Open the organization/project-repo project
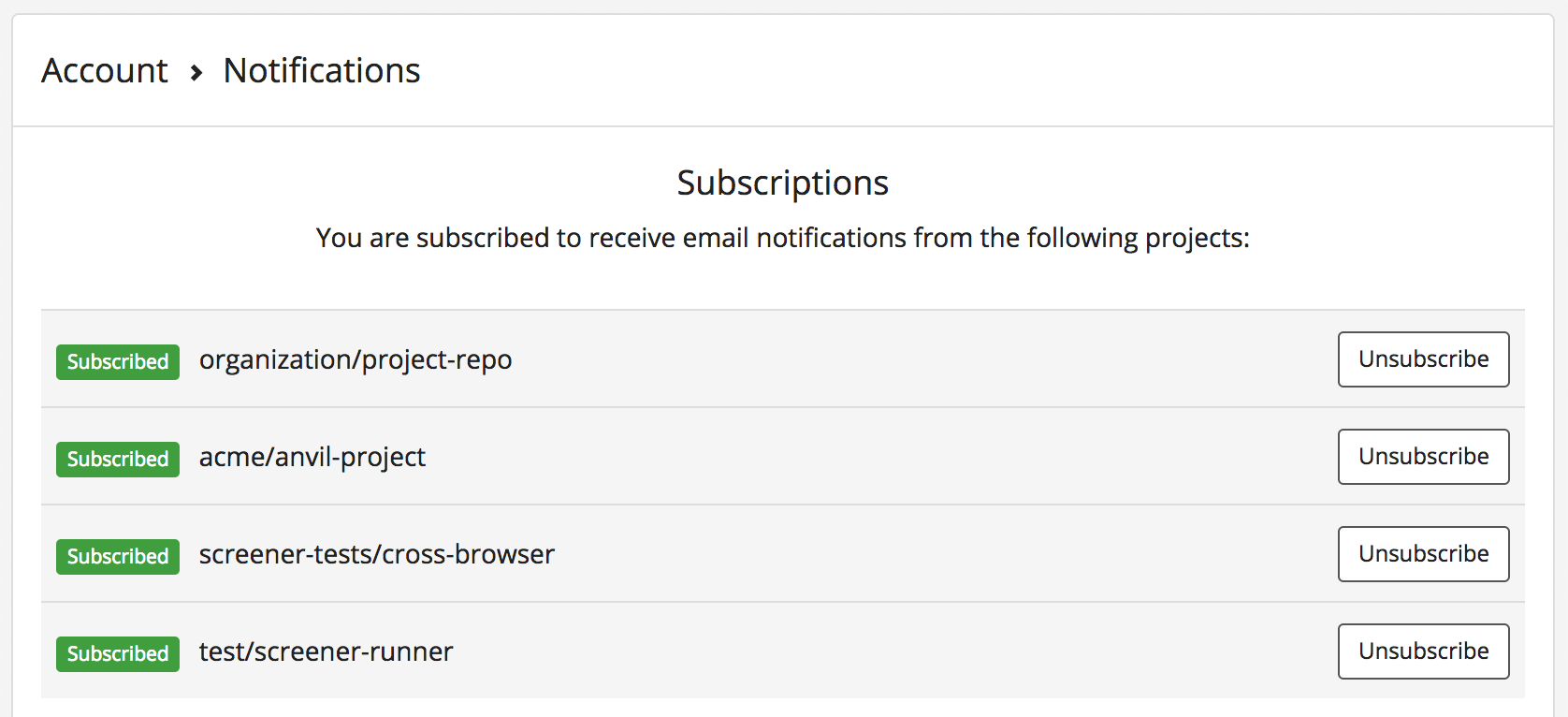 356,359
